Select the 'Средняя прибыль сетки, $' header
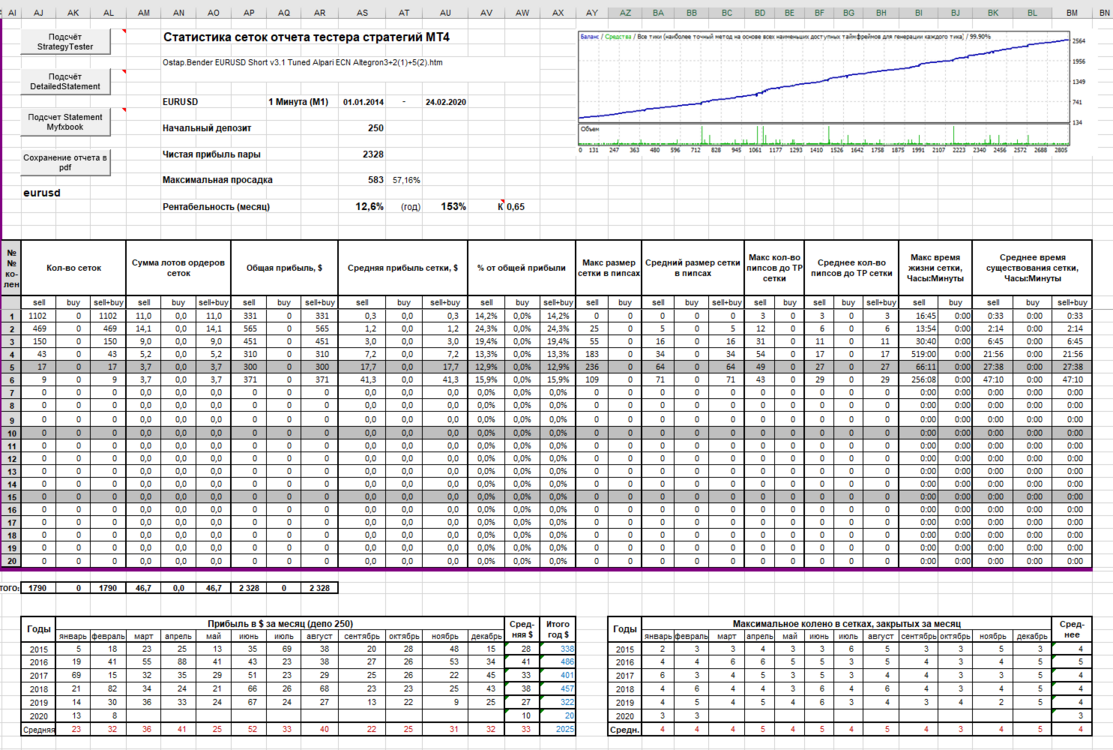 click(x=402, y=268)
